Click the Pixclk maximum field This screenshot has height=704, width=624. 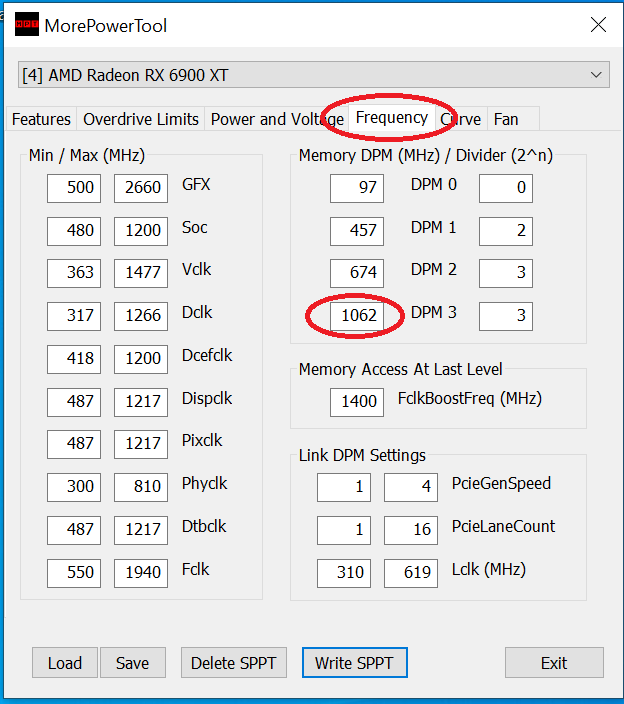(x=141, y=444)
